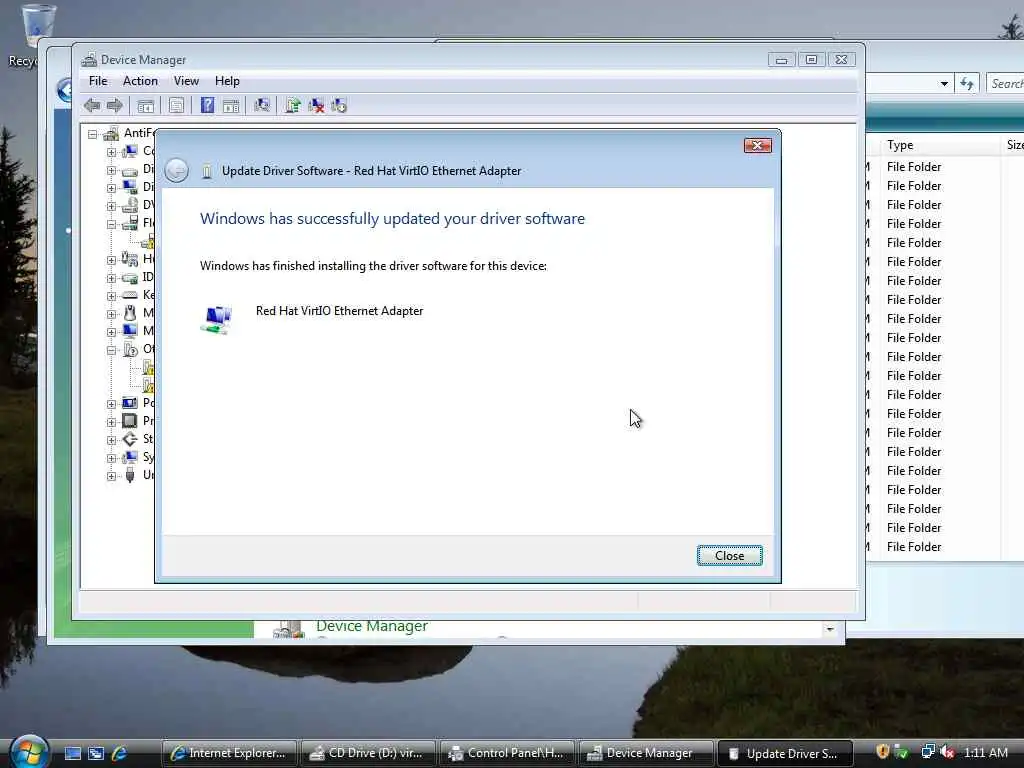Launch Internet Explorer from quick launch

(119, 753)
